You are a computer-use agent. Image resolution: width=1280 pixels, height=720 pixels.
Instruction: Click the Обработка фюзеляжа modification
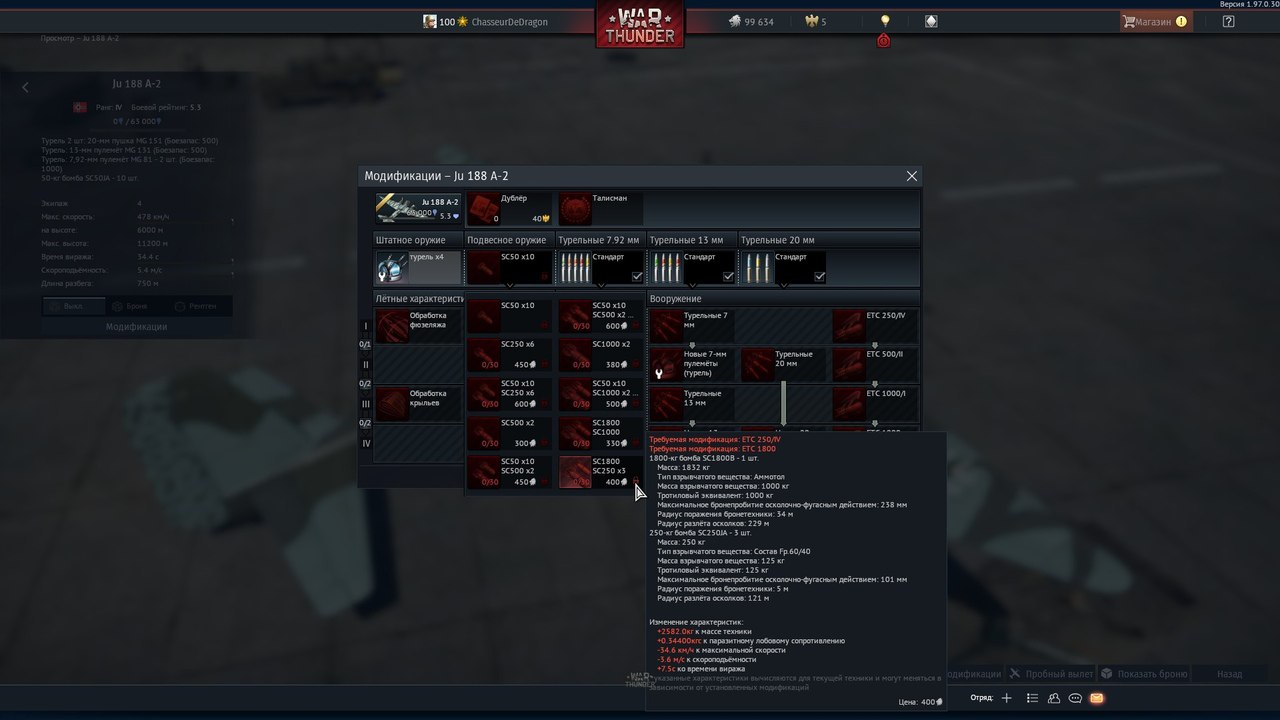[x=418, y=326]
